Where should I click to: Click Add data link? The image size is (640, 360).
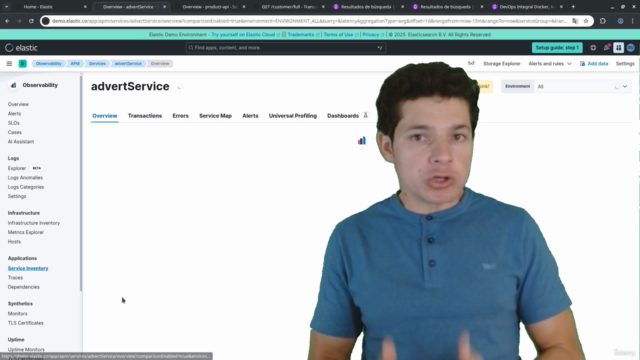point(594,64)
